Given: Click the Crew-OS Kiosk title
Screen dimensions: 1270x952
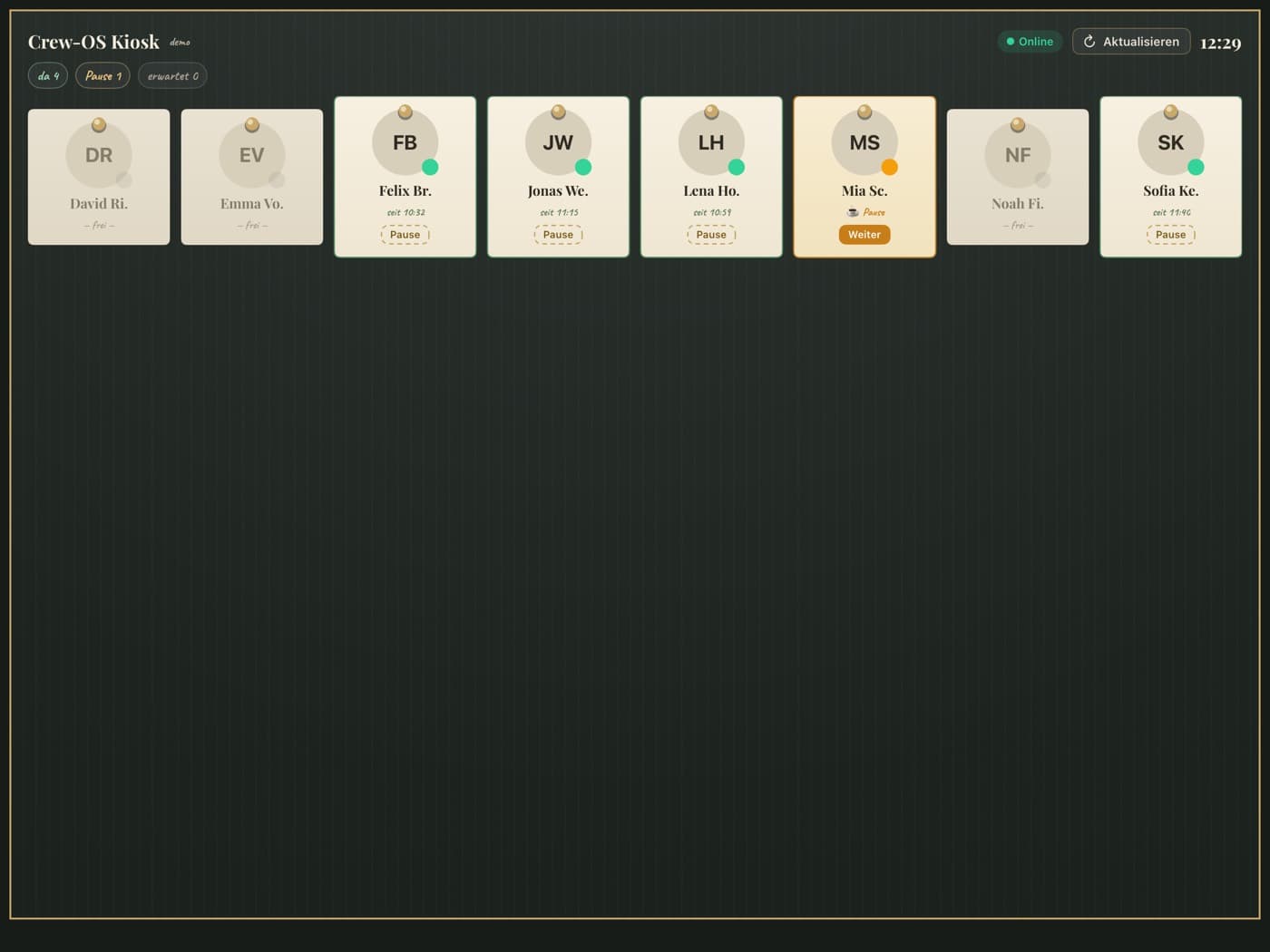Looking at the screenshot, I should (x=93, y=42).
